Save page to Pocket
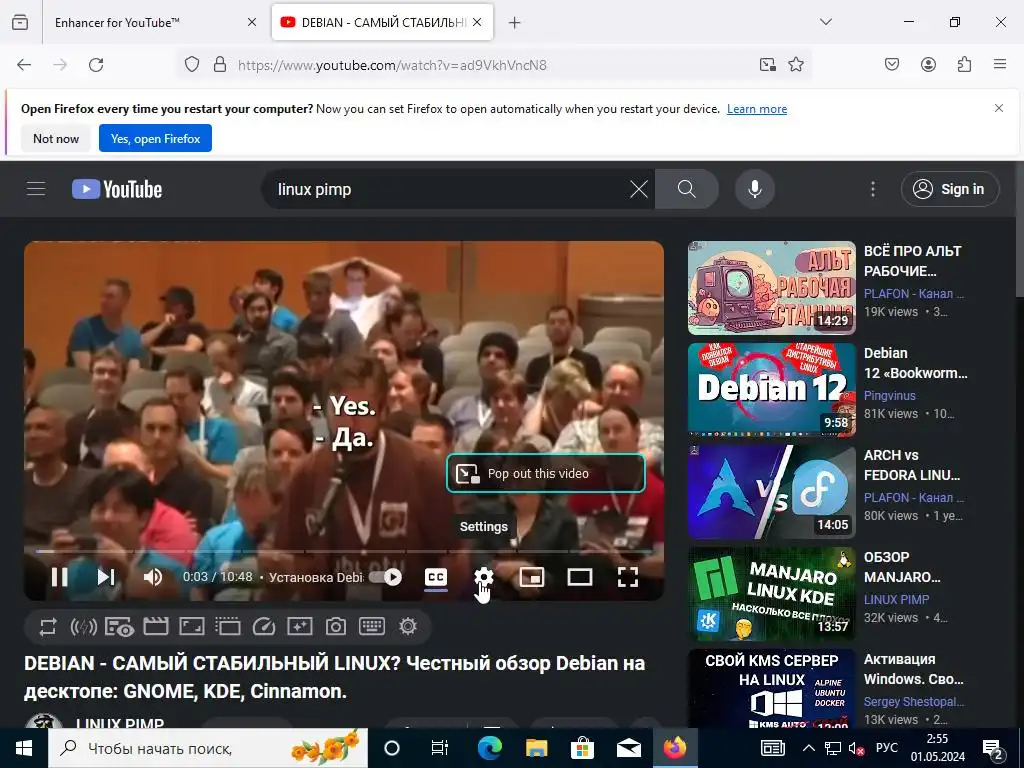The width and height of the screenshot is (1024, 768). [x=892, y=65]
